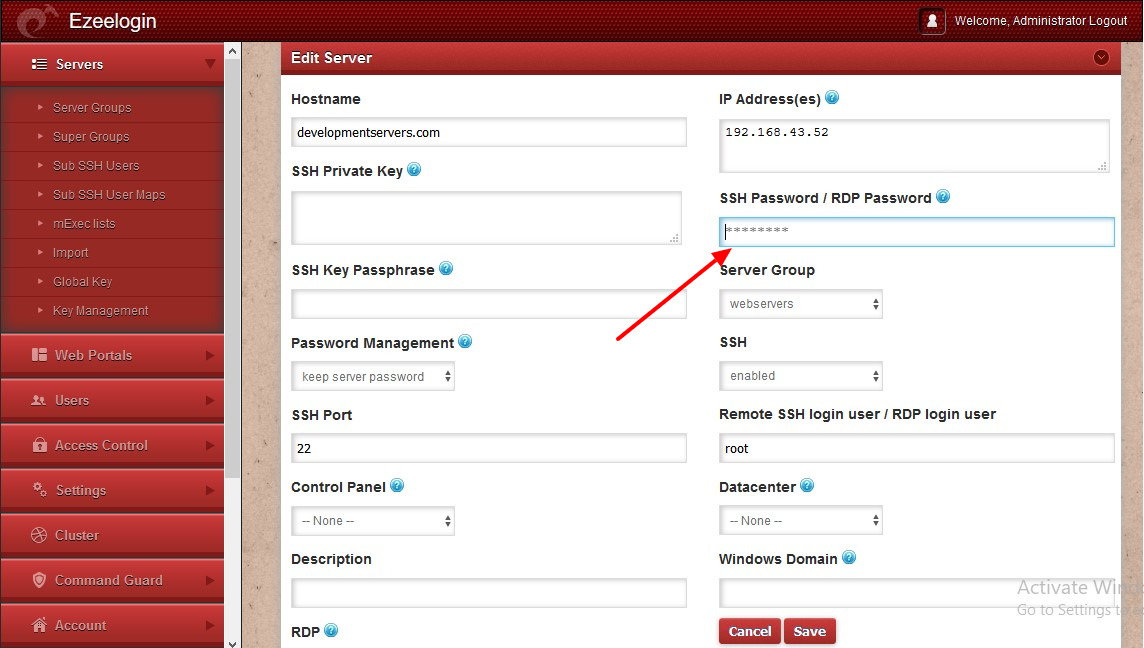The image size is (1144, 648).
Task: Click the Web Portals layout icon
Action: [39, 355]
